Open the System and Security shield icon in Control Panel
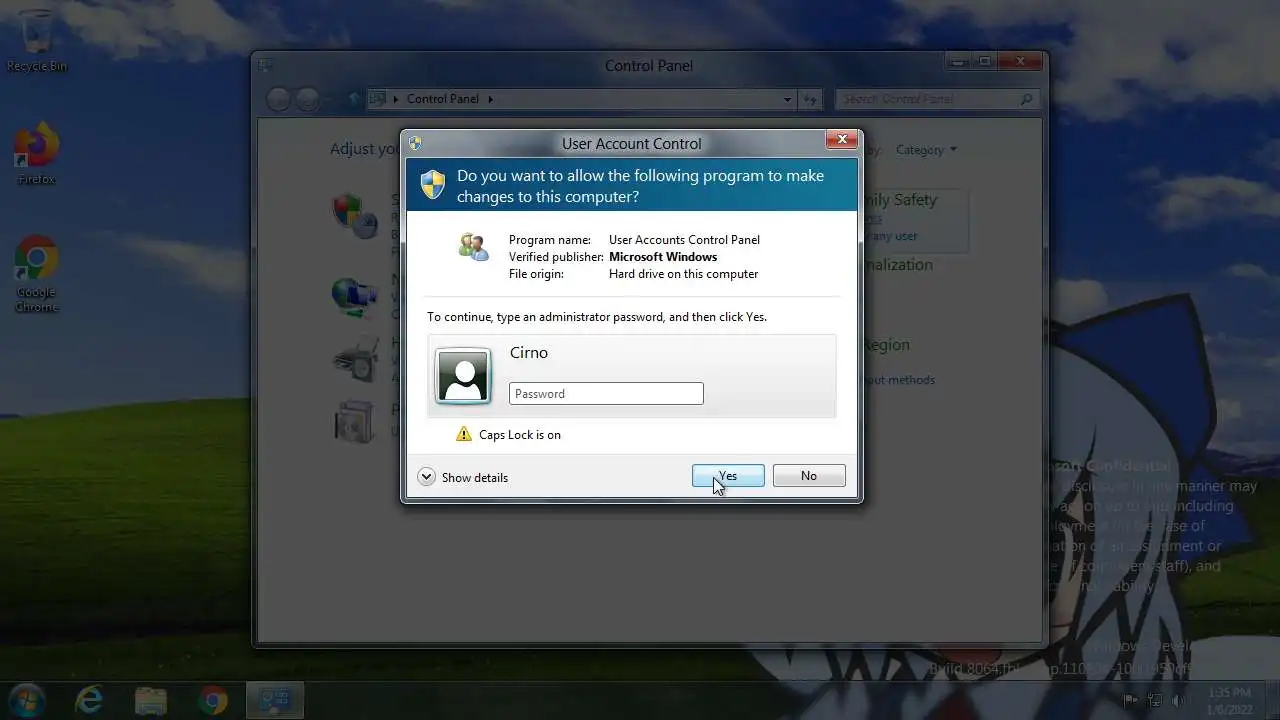The width and height of the screenshot is (1280, 720). point(355,214)
